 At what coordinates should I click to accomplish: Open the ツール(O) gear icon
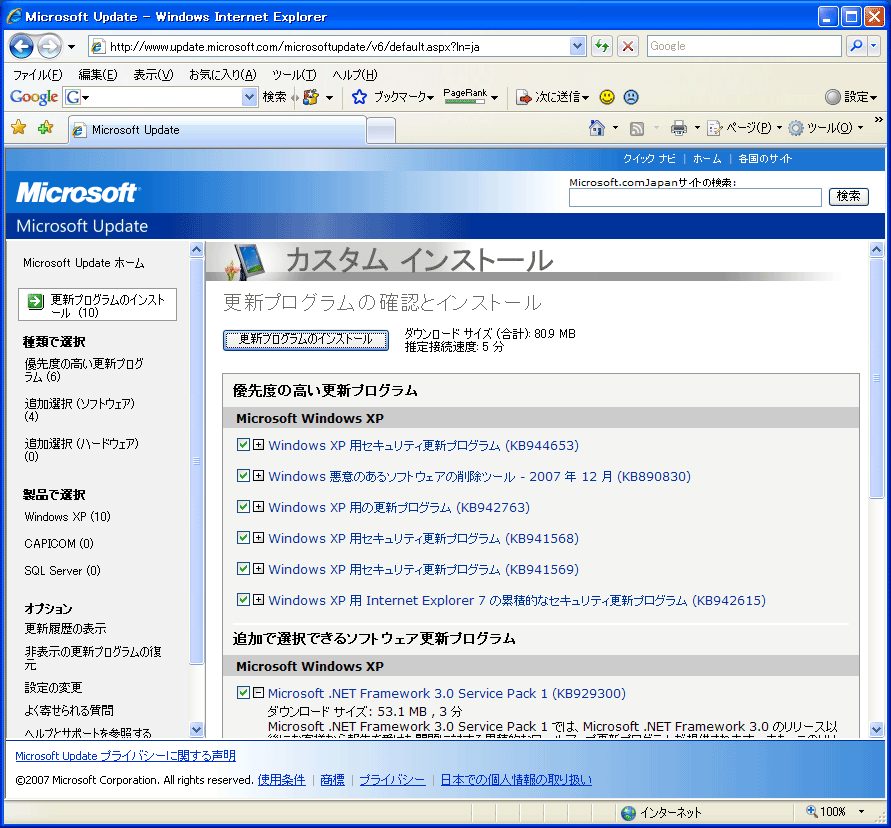click(x=796, y=128)
